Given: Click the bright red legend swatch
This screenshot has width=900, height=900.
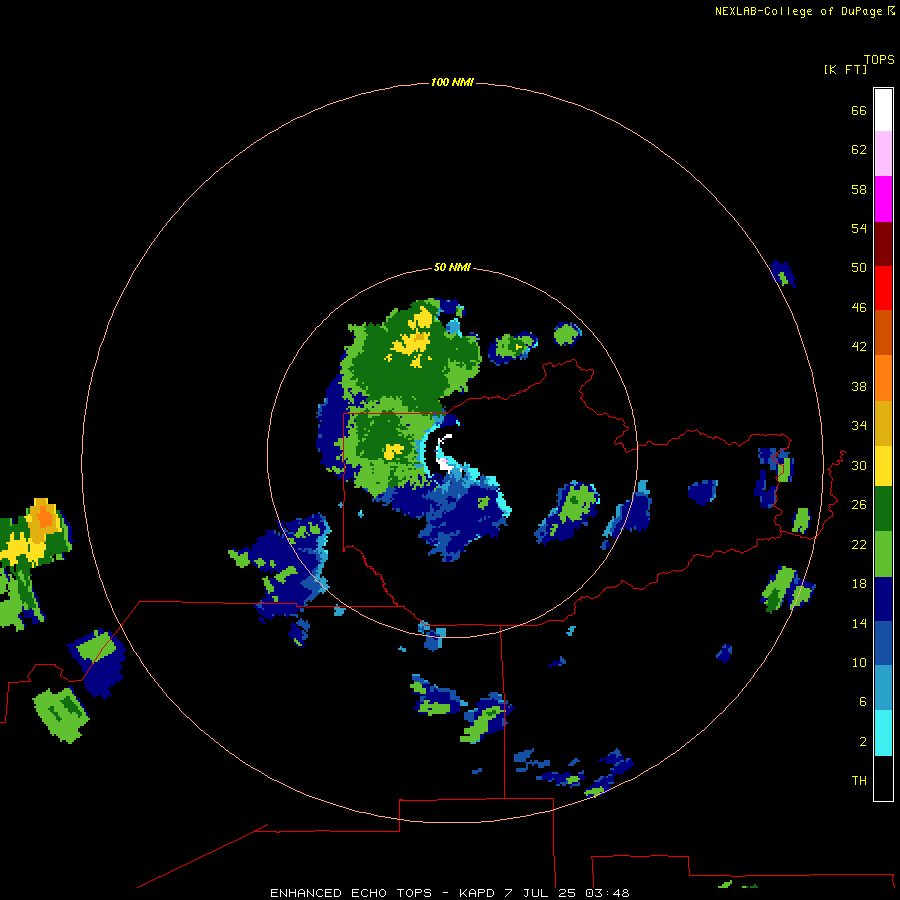Looking at the screenshot, I should tap(883, 288).
